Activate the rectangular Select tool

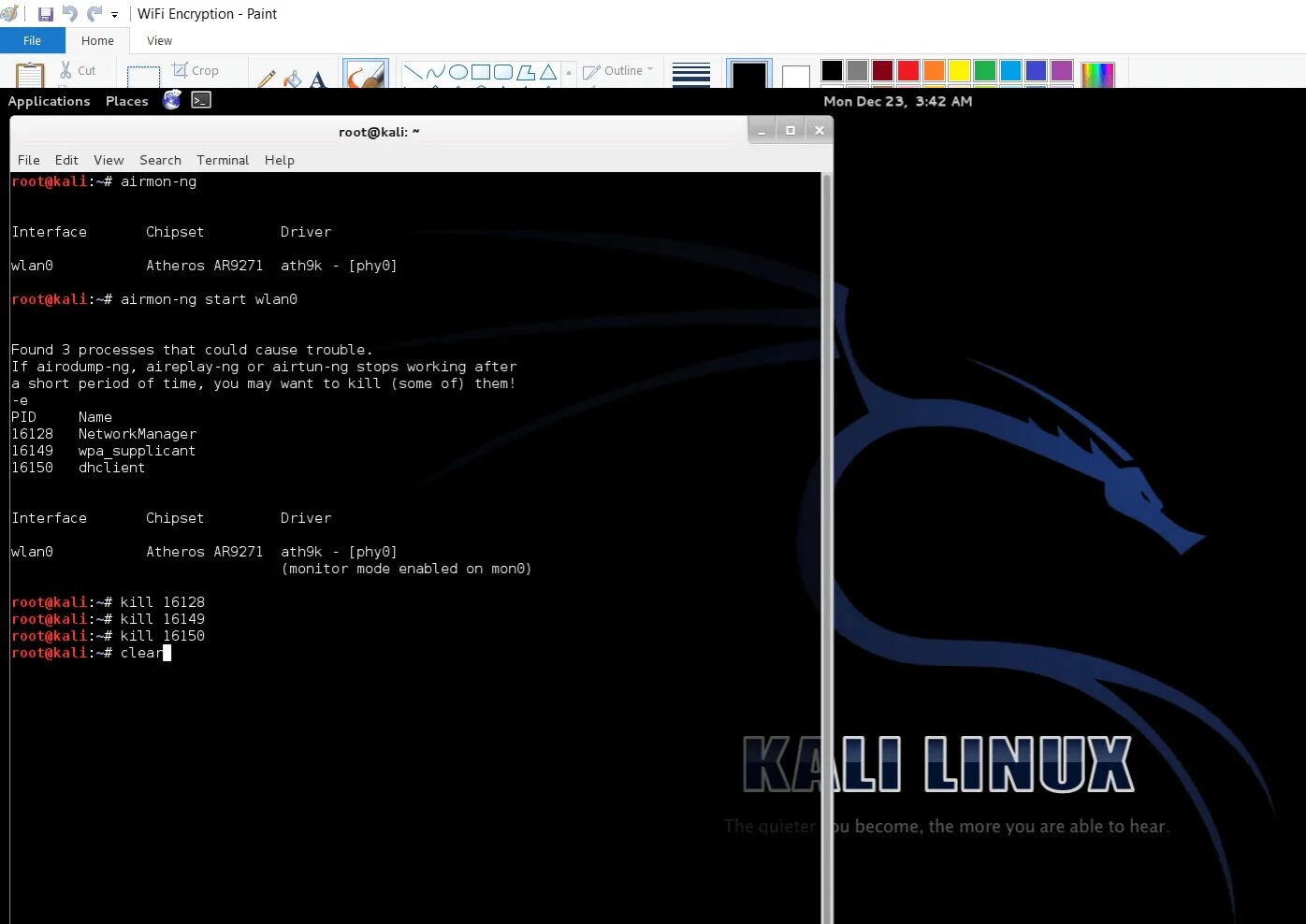click(x=143, y=75)
